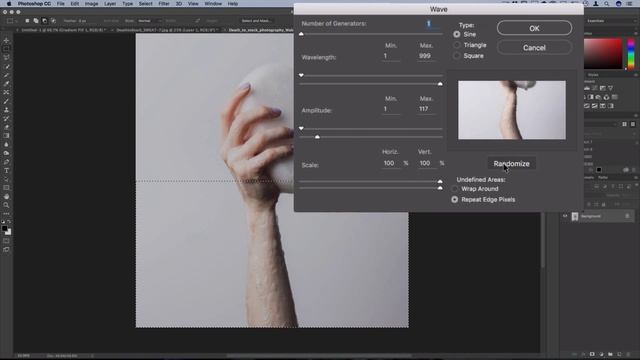The width and height of the screenshot is (640, 360).
Task: Open the marquee tool preset picker
Action: point(12,21)
